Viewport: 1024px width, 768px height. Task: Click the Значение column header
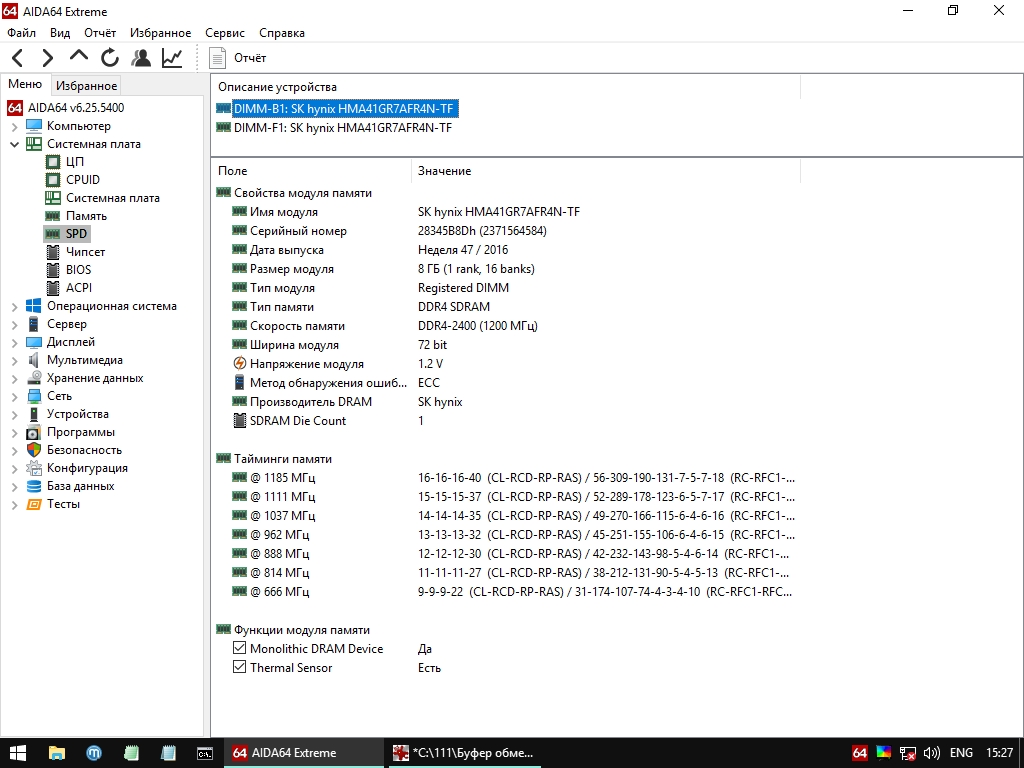click(606, 171)
